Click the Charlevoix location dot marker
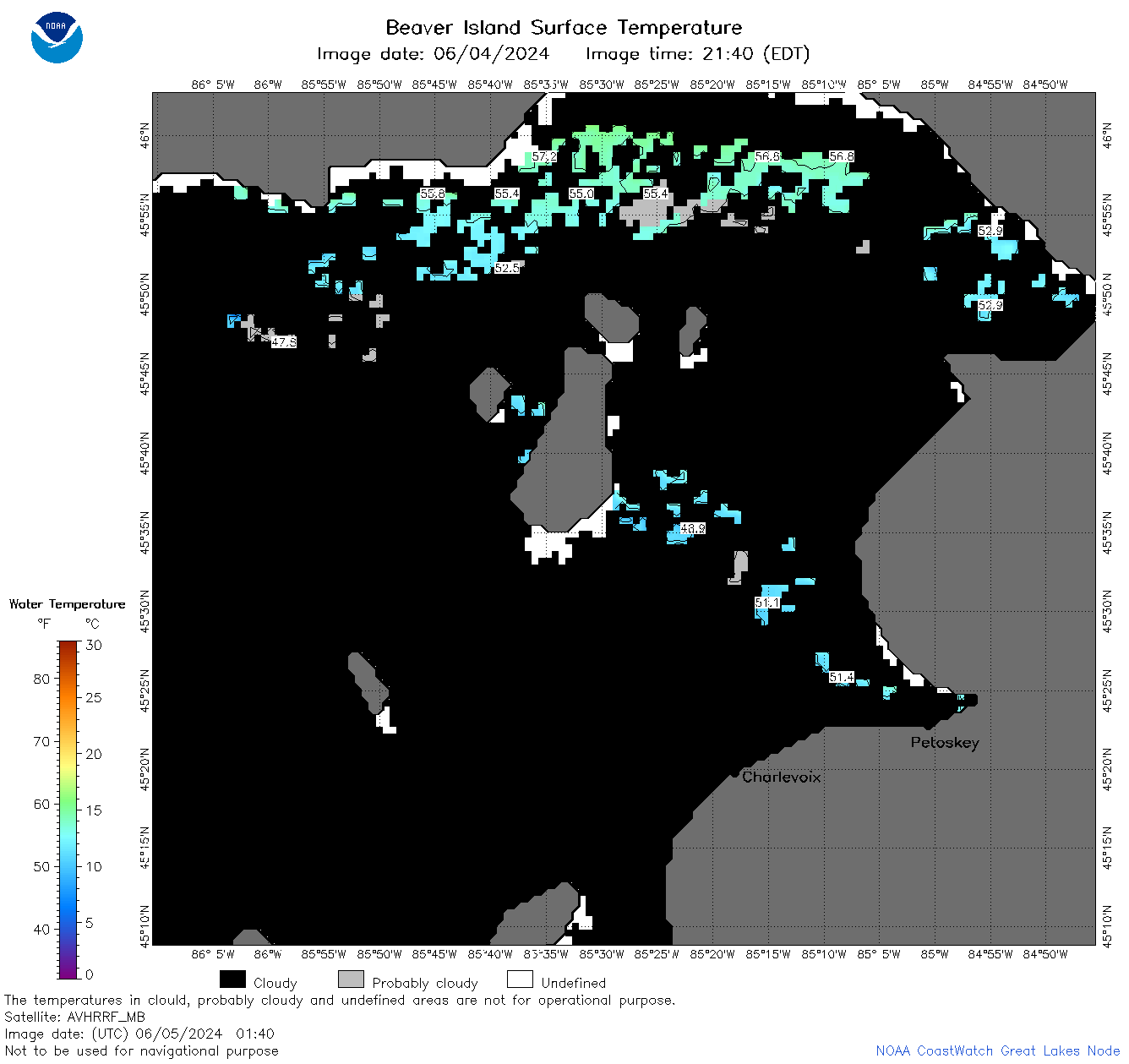Image resolution: width=1129 pixels, height=1064 pixels. tap(734, 773)
